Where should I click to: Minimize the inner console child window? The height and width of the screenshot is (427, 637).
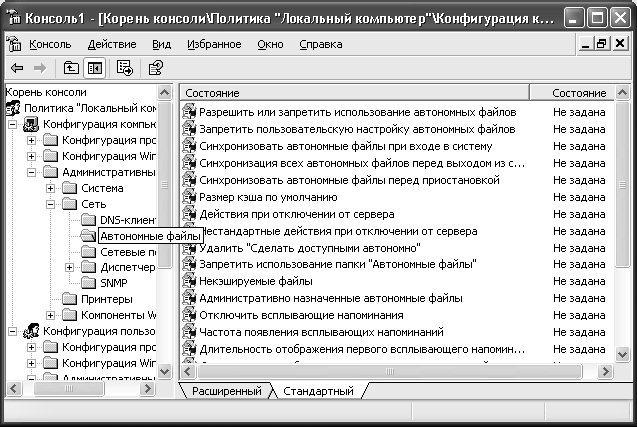pyautogui.click(x=585, y=43)
